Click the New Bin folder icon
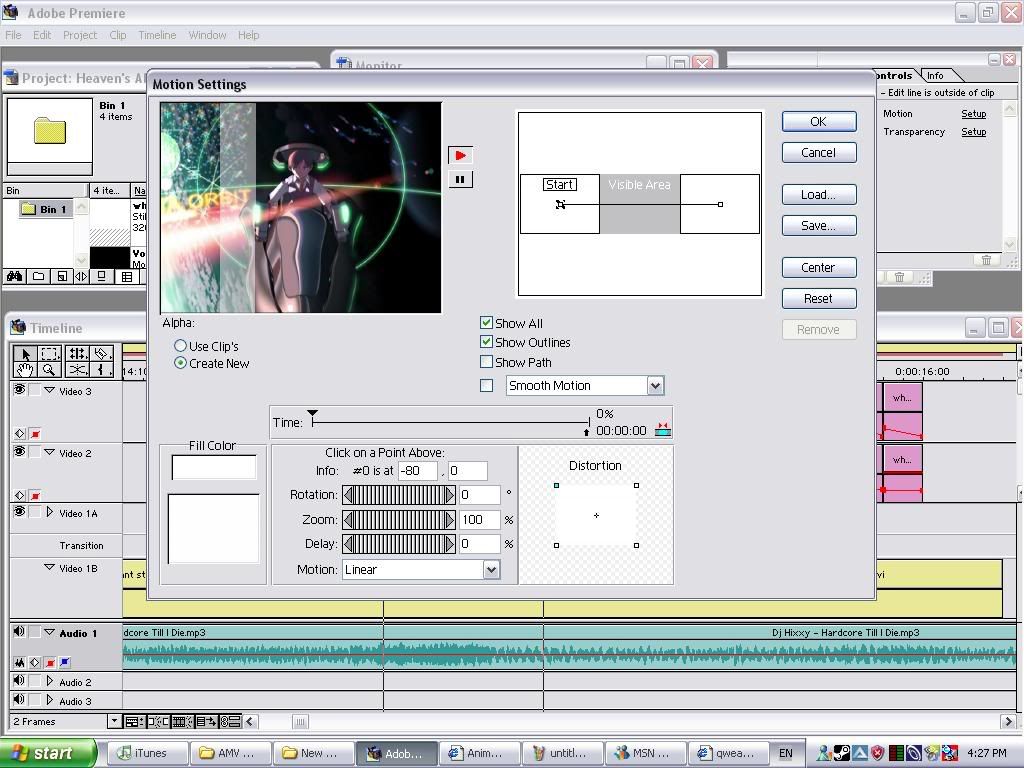The width and height of the screenshot is (1024, 768). (x=38, y=277)
